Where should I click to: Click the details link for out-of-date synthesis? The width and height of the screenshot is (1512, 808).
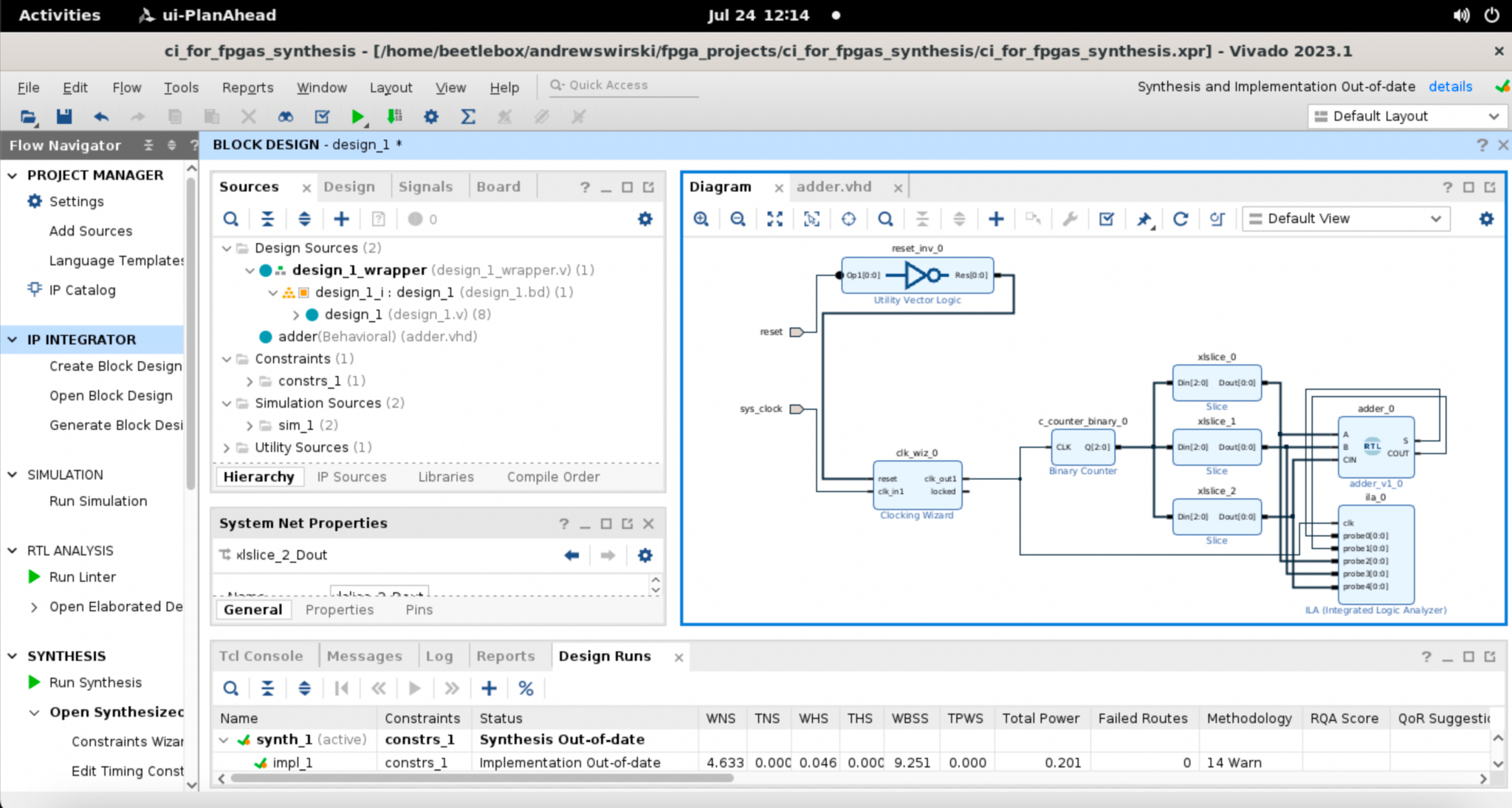(x=1449, y=86)
